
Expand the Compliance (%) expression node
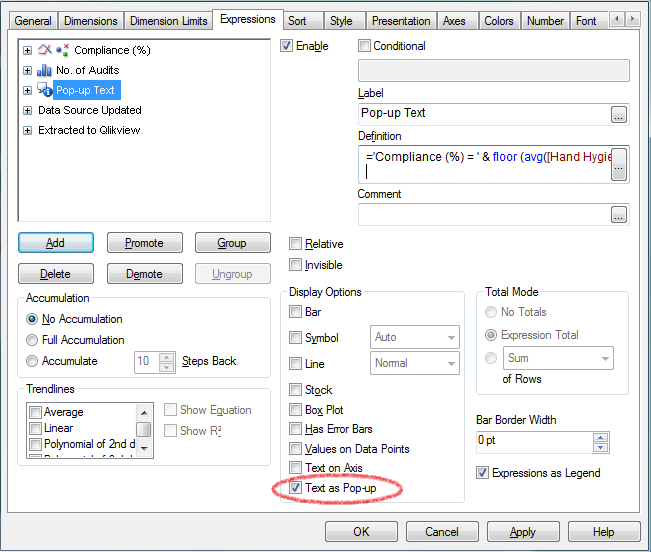click(x=27, y=50)
